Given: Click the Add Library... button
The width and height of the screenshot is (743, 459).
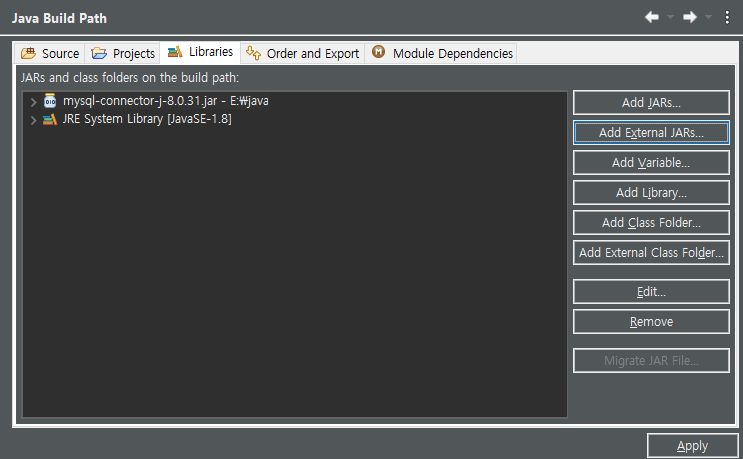Looking at the screenshot, I should tap(651, 193).
